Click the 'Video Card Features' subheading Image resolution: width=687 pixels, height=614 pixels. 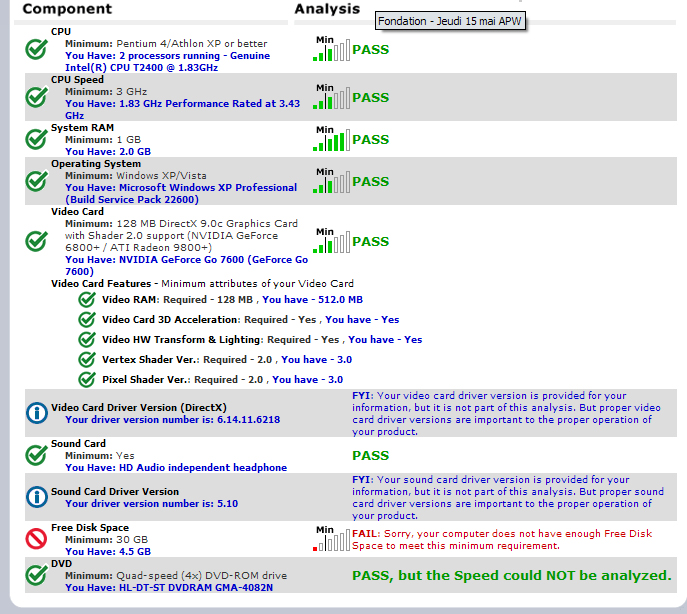click(x=101, y=284)
